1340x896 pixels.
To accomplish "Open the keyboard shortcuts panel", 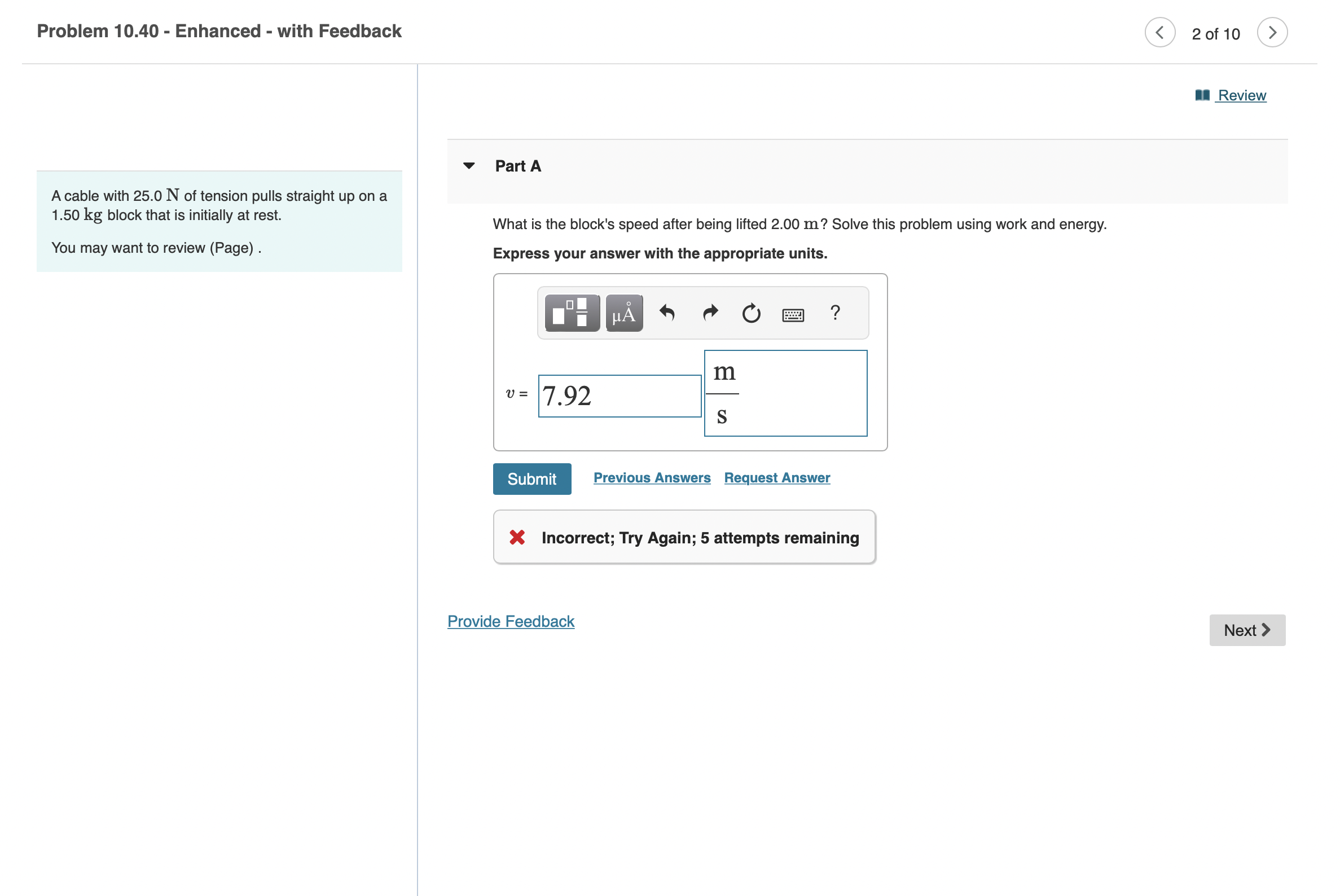I will pos(793,314).
